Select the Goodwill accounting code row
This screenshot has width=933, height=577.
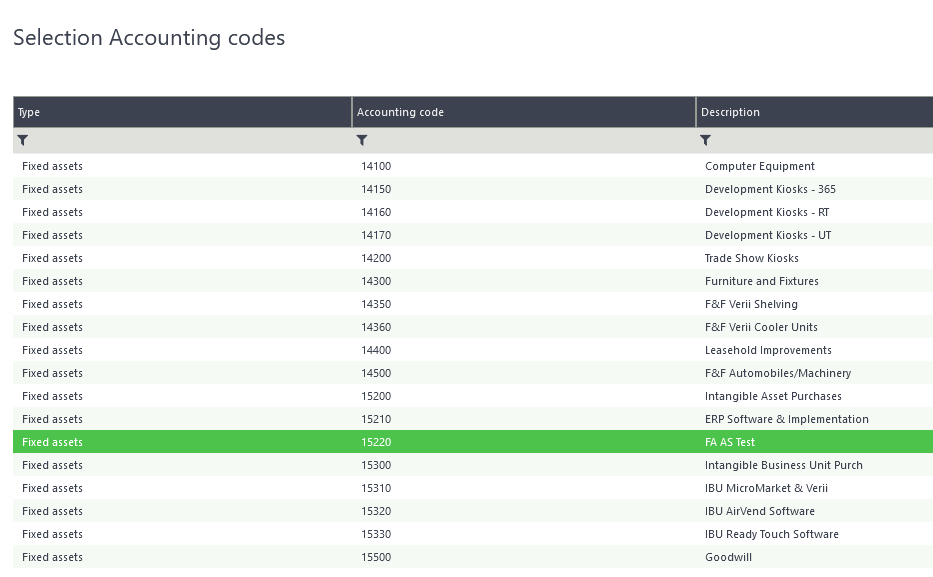pos(726,557)
